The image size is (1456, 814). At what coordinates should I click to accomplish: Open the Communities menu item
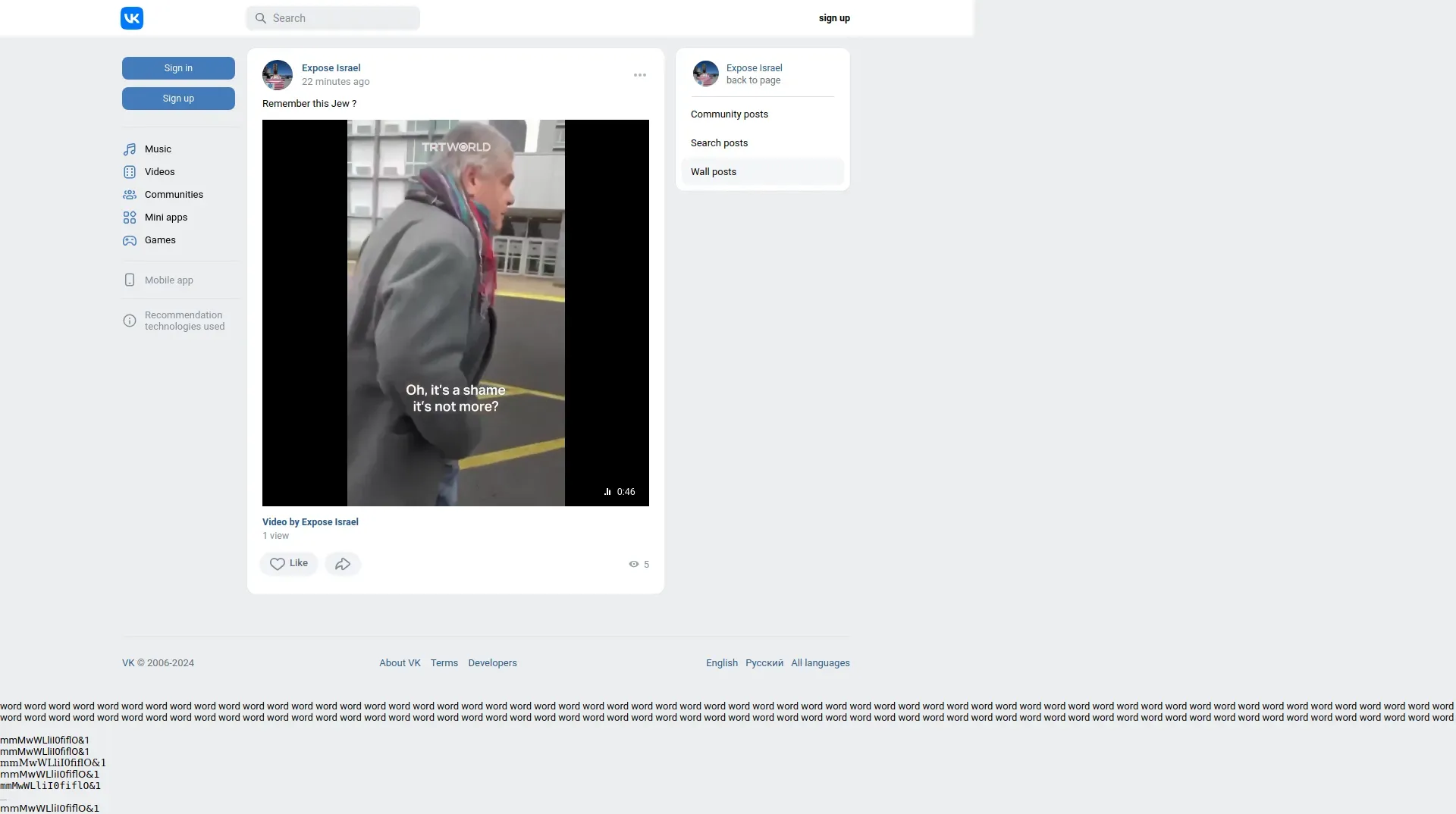(180, 195)
